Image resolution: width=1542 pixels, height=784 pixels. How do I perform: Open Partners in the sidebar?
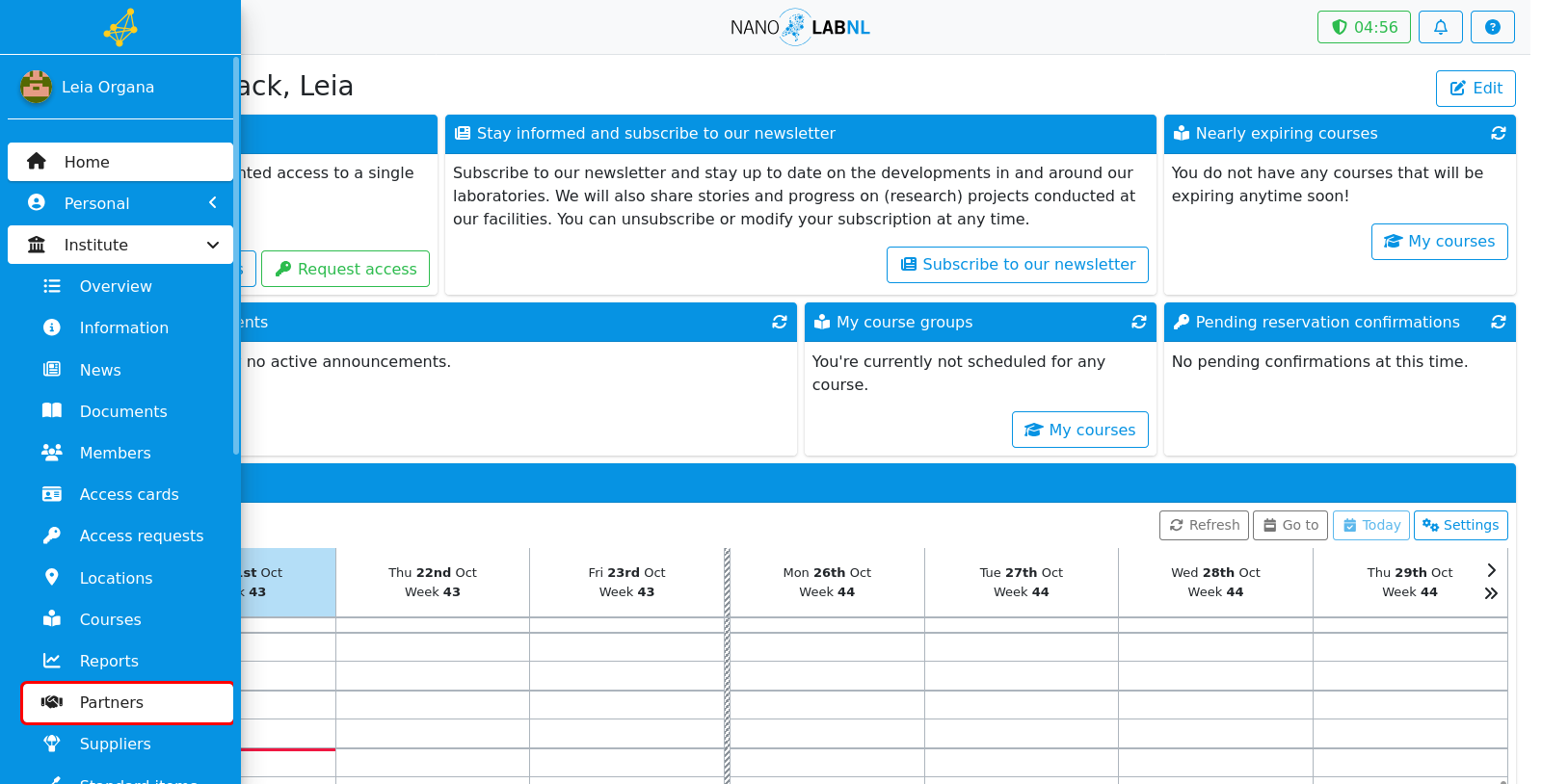127,703
